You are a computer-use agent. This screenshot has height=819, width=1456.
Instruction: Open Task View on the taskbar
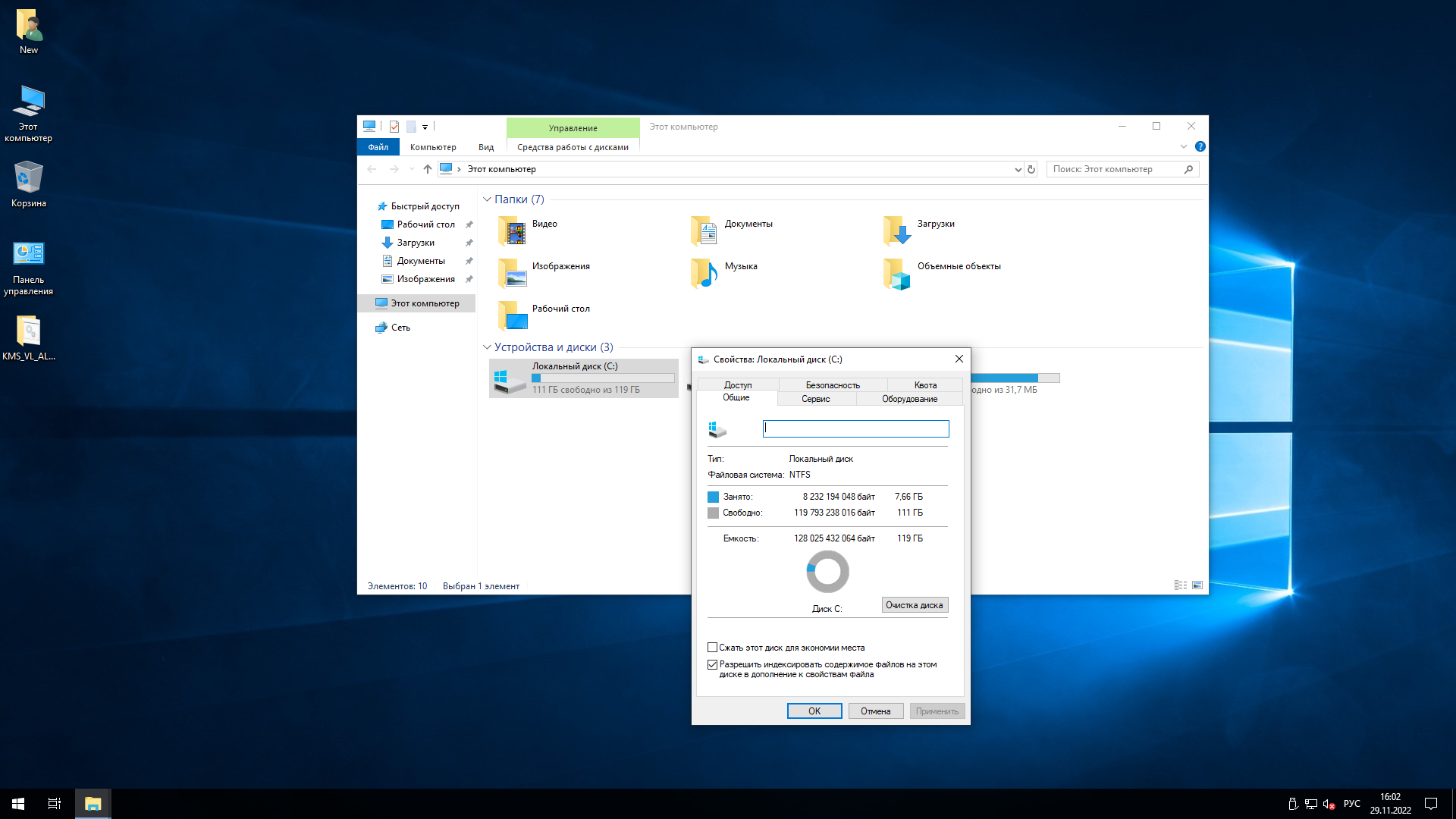click(55, 804)
